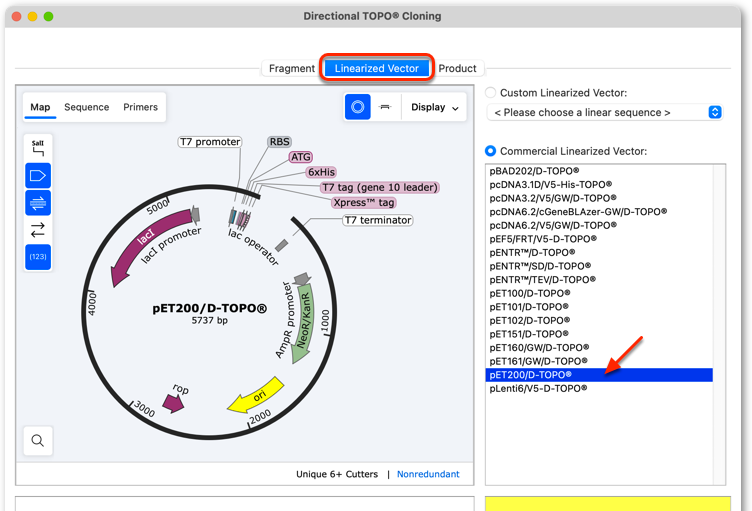752x511 pixels.
Task: Select Commercial Linearized Vector radio button
Action: click(490, 151)
